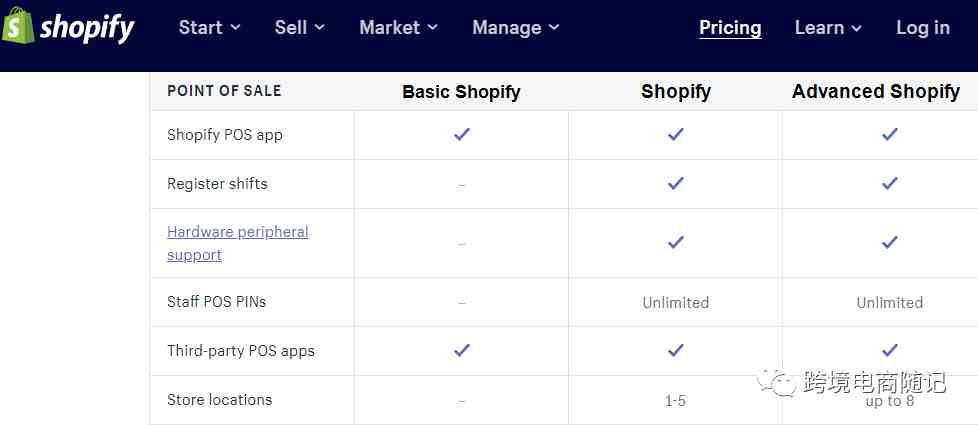The width and height of the screenshot is (978, 425).
Task: Open the Manage dropdown menu
Action: [516, 27]
